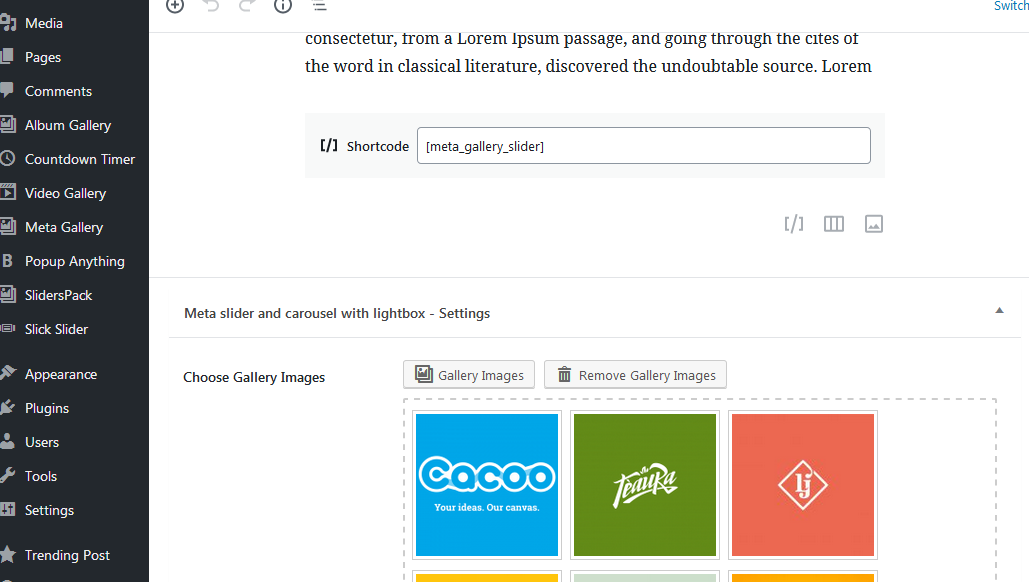Image resolution: width=1029 pixels, height=582 pixels.
Task: Open the Comments menu item
Action: (x=58, y=91)
